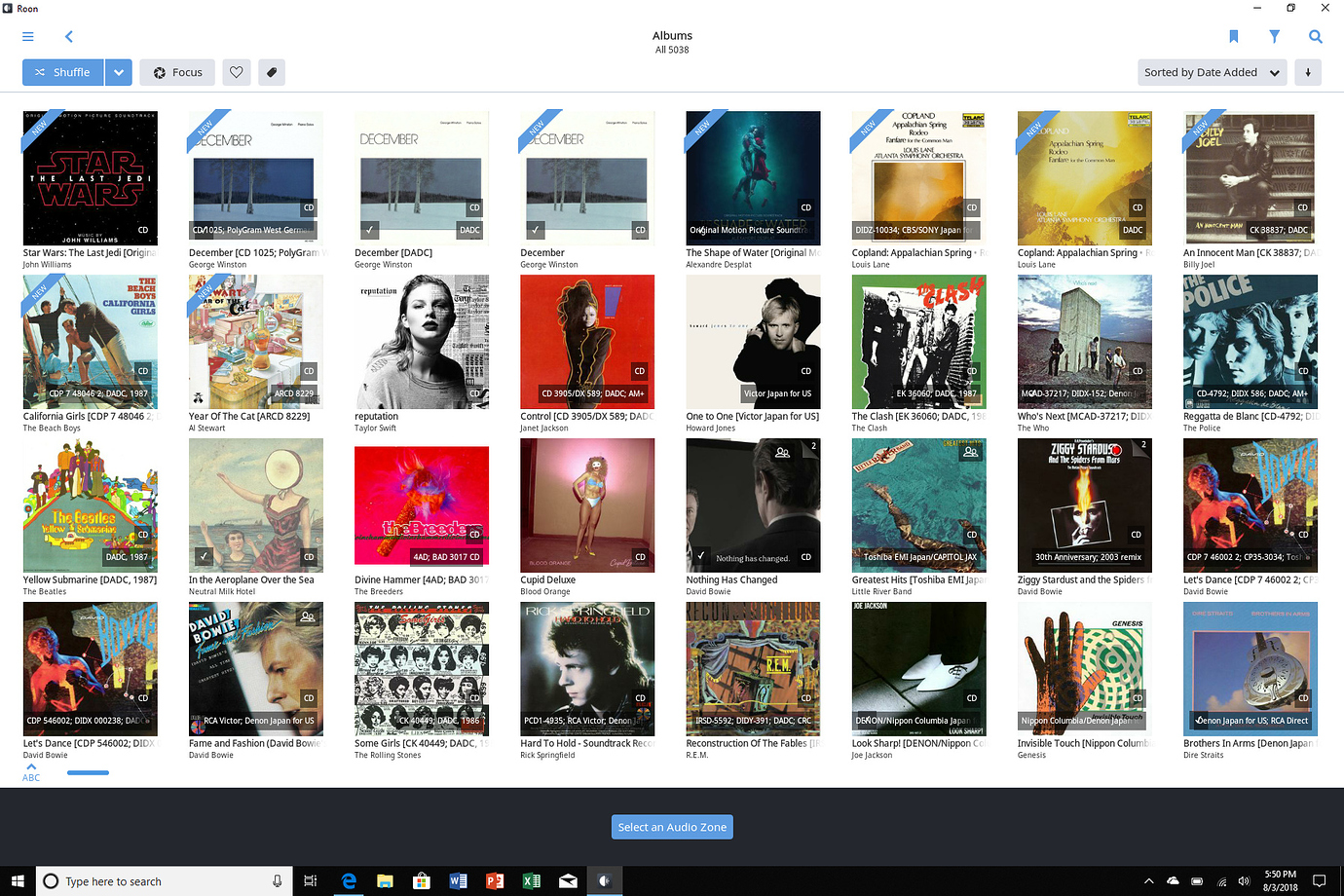Open File Explorer from taskbar
This screenshot has width=1344, height=896.
click(385, 880)
